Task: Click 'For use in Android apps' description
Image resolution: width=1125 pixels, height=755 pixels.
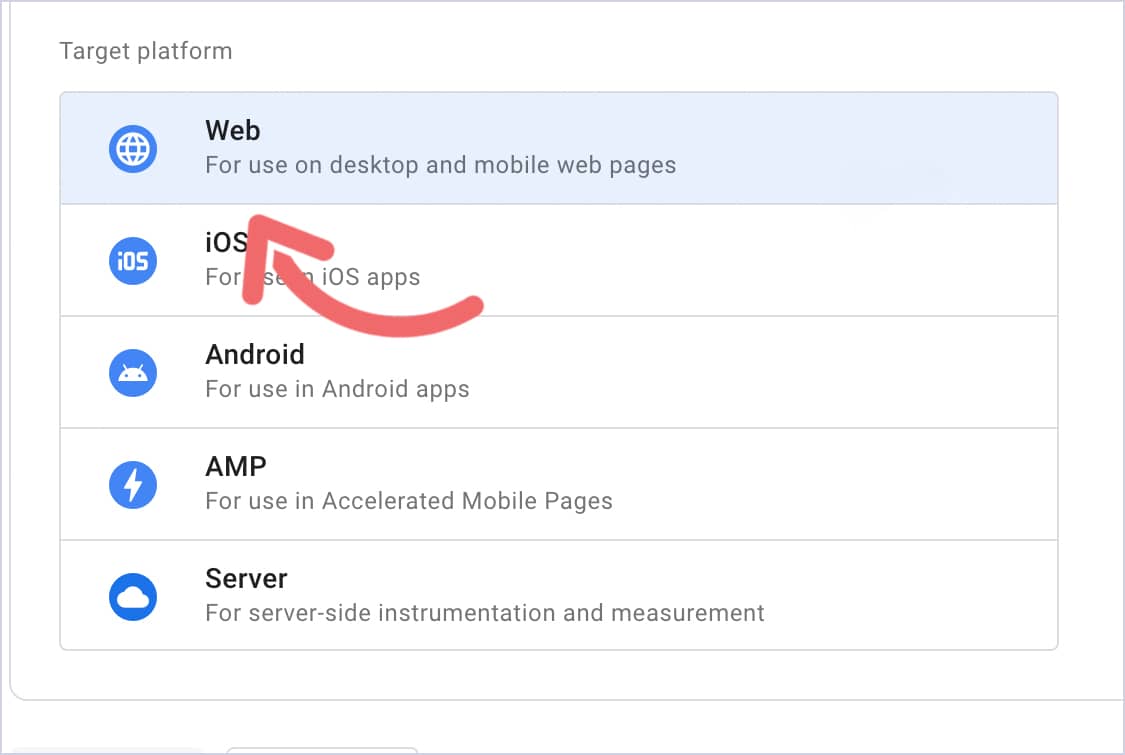Action: pos(337,389)
